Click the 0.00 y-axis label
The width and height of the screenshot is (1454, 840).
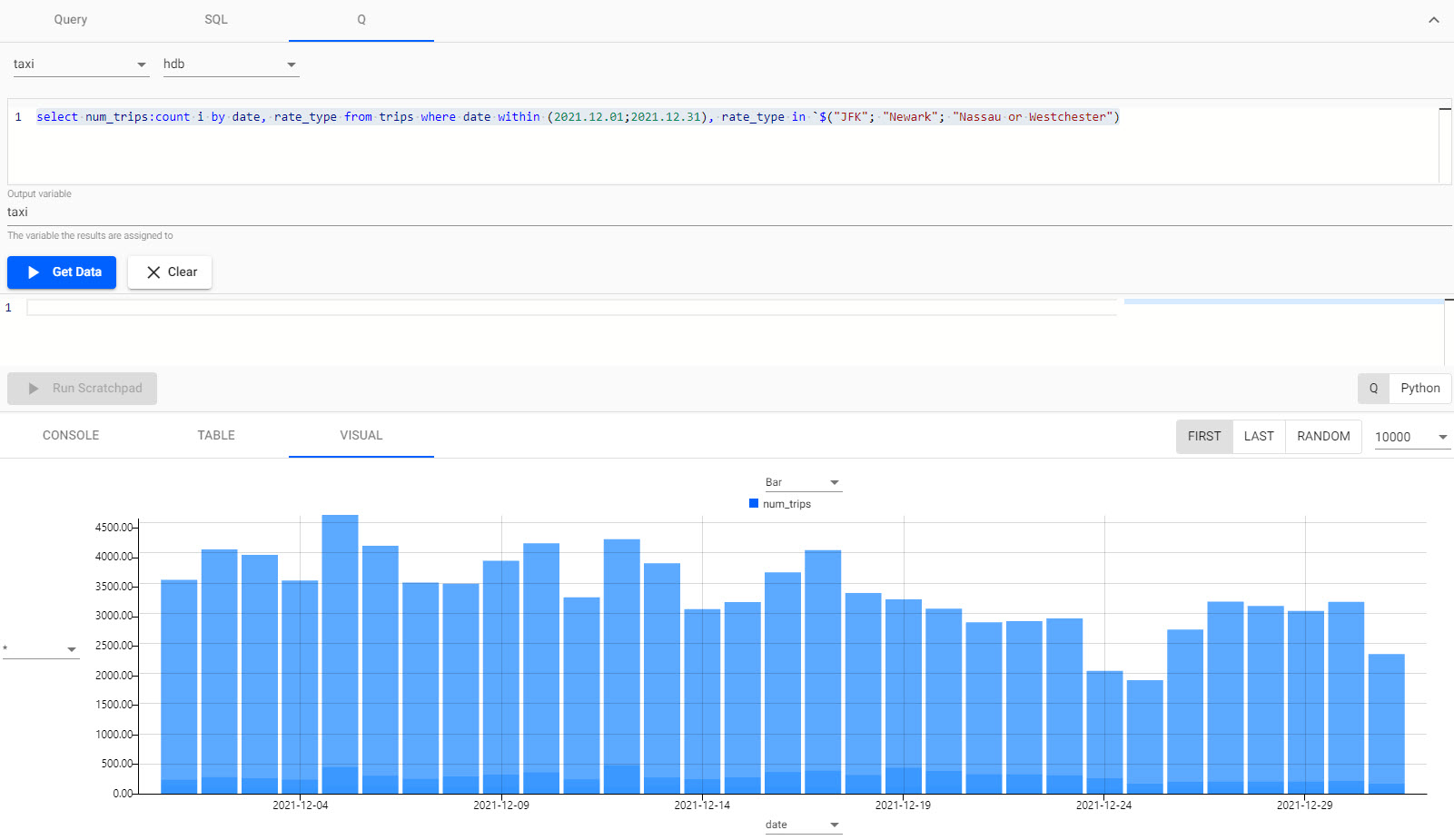tap(124, 794)
